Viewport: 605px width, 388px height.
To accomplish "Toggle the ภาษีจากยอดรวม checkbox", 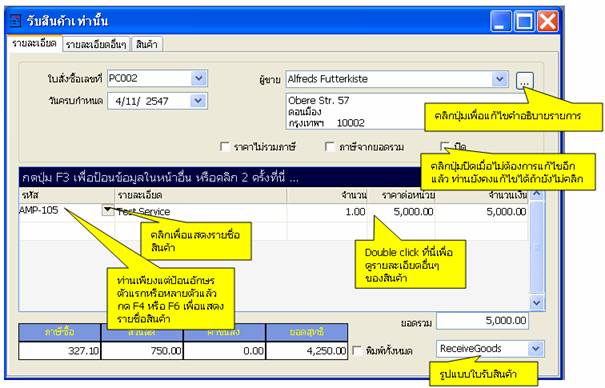I will coord(330,147).
